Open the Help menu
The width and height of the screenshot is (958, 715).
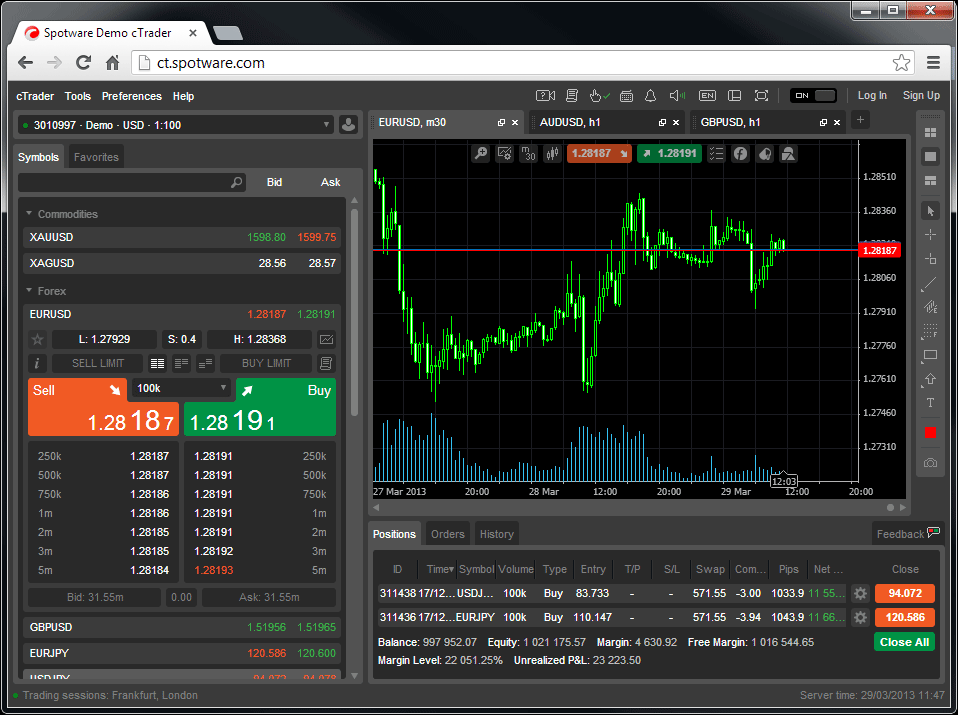click(183, 96)
